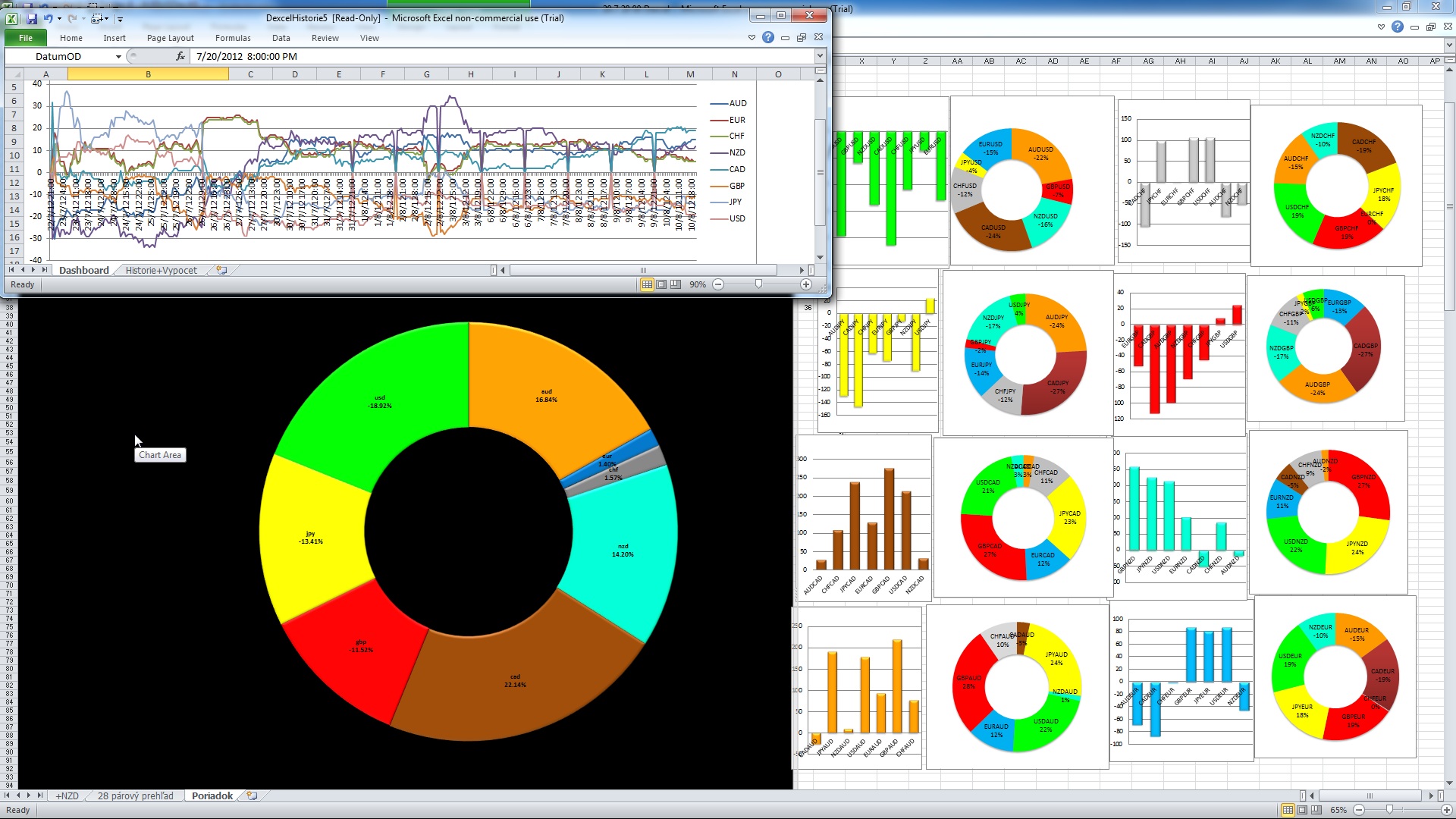Open the Undo history dropdown arrow

59,18
